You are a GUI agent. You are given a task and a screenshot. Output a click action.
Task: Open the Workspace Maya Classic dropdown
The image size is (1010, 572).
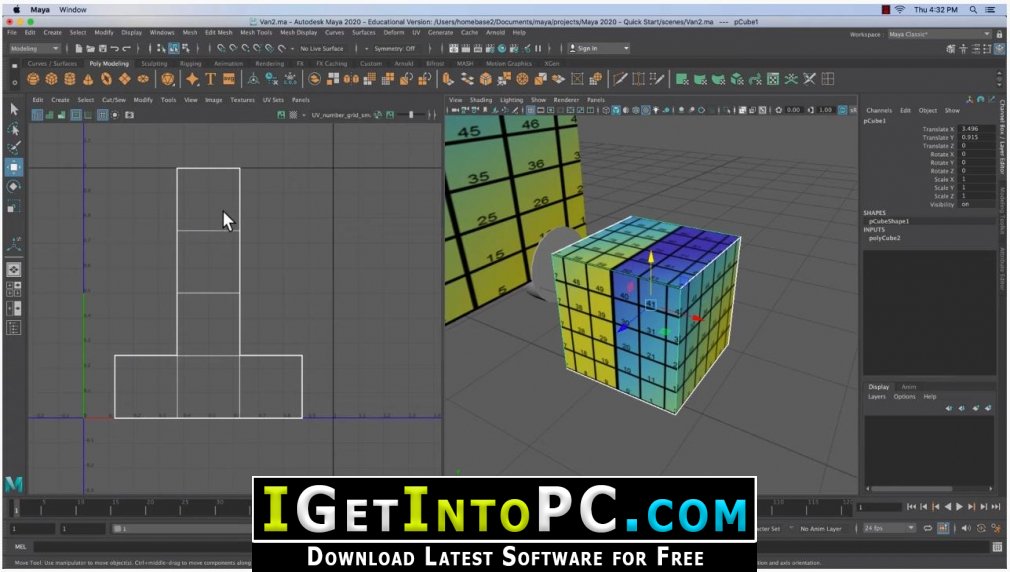tap(939, 34)
